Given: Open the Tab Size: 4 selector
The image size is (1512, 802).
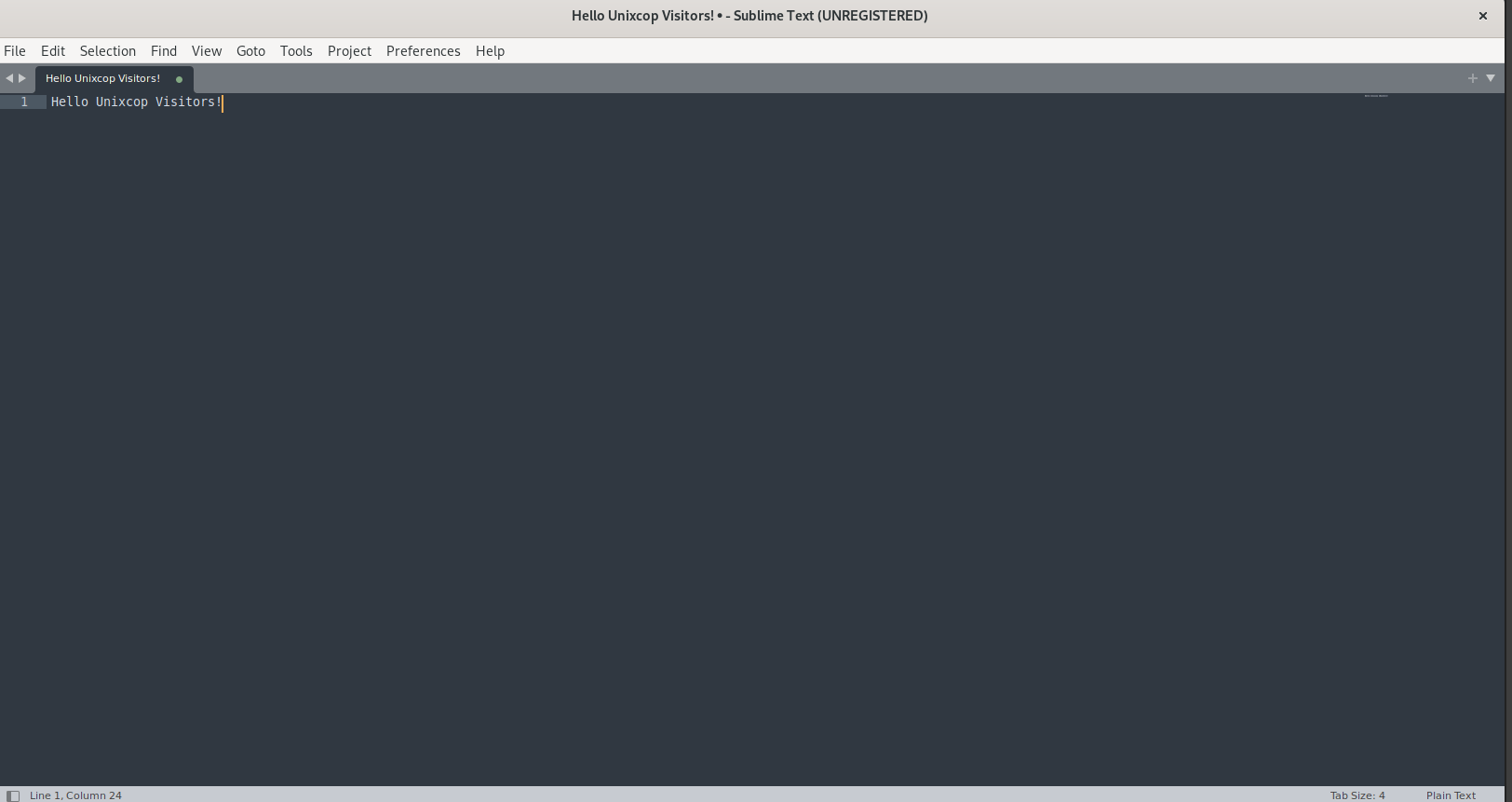Looking at the screenshot, I should [x=1357, y=795].
